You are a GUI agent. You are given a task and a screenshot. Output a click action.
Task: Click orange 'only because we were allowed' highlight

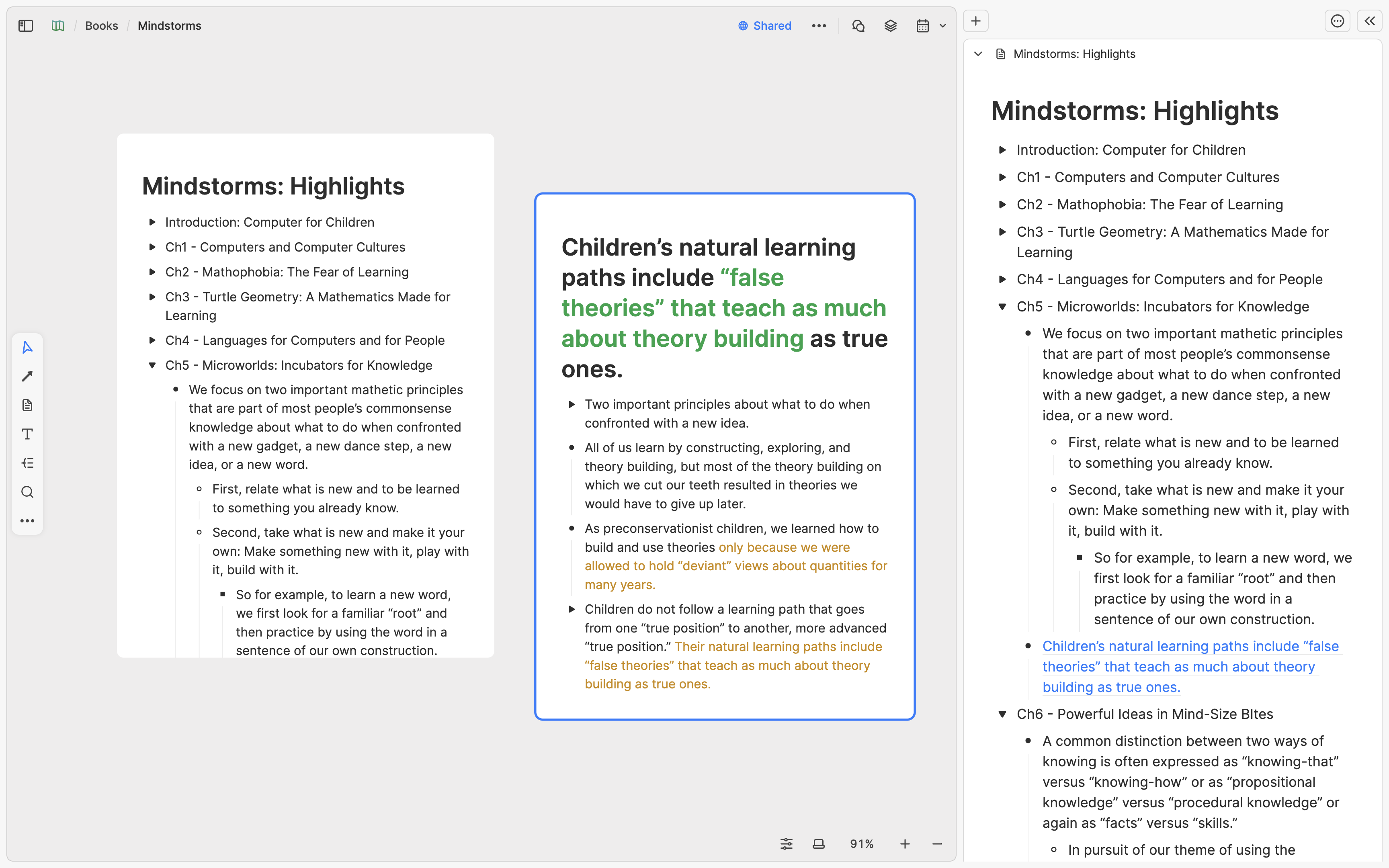(736, 566)
